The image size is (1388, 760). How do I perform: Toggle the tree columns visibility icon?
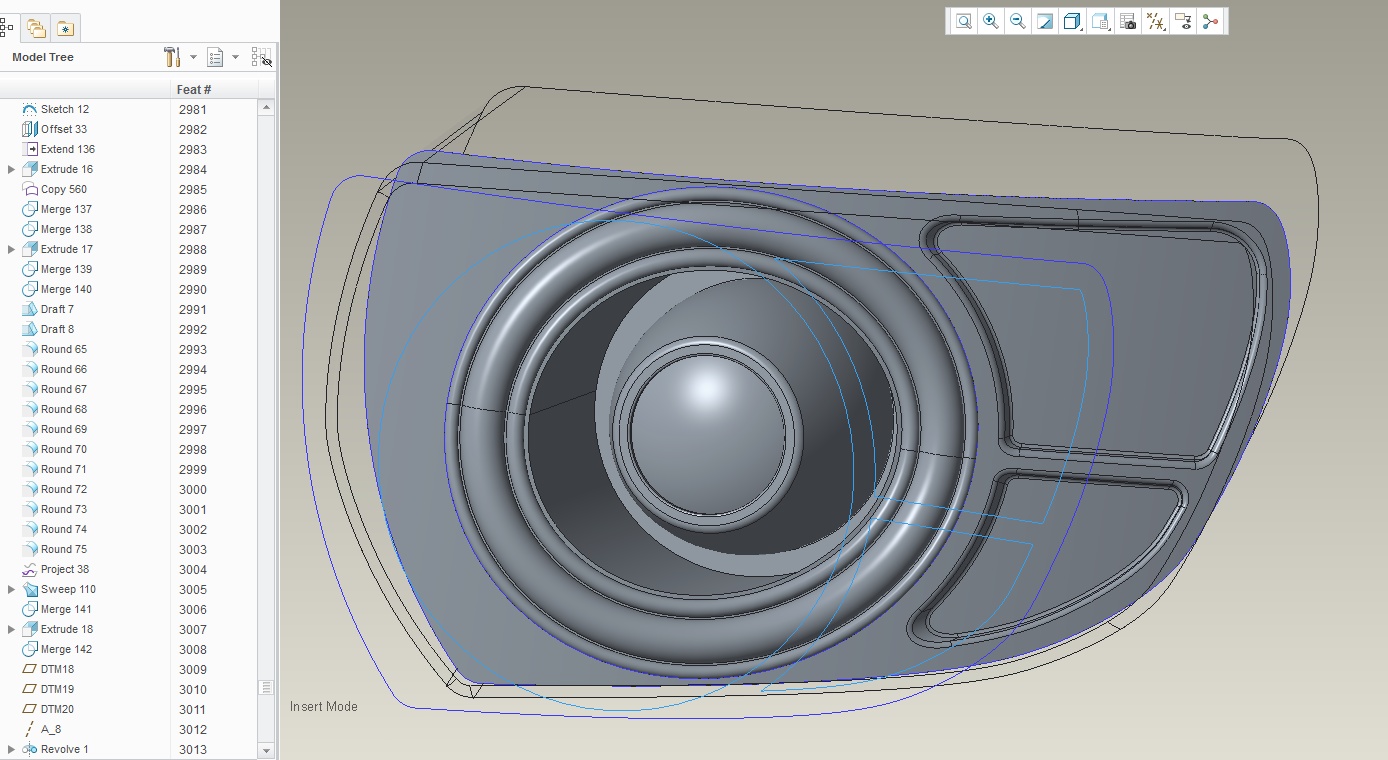pyautogui.click(x=262, y=57)
